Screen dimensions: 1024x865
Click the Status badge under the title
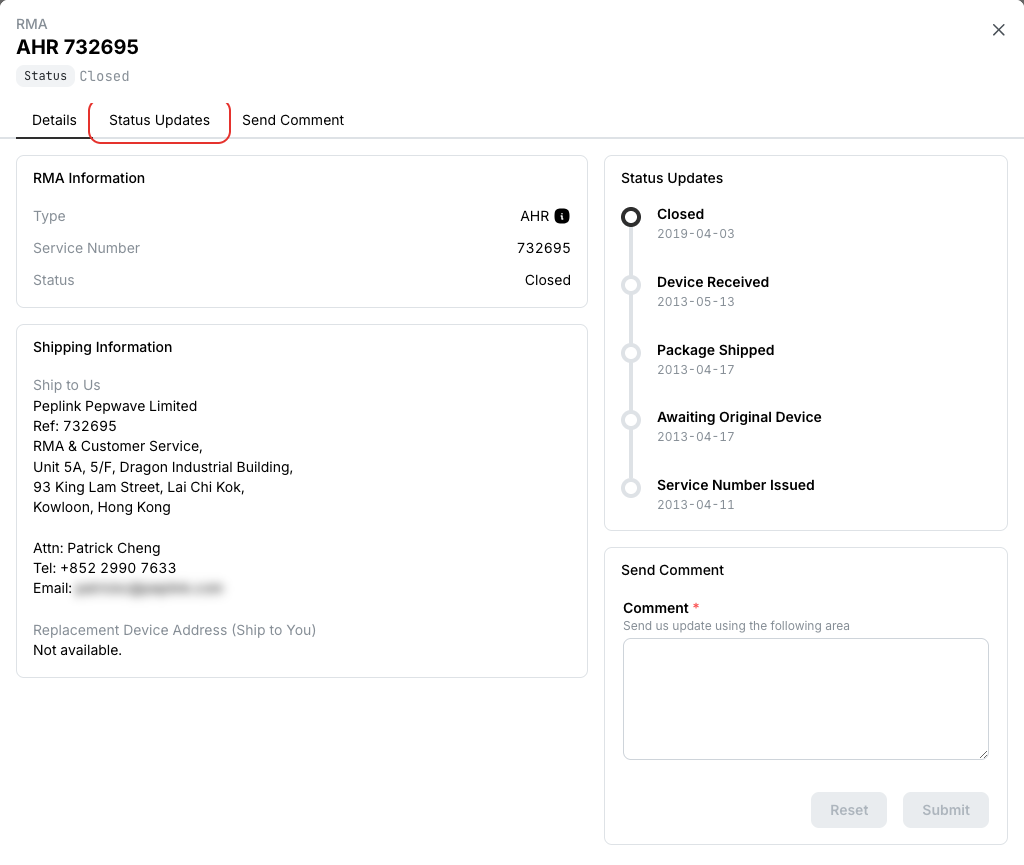pyautogui.click(x=45, y=76)
